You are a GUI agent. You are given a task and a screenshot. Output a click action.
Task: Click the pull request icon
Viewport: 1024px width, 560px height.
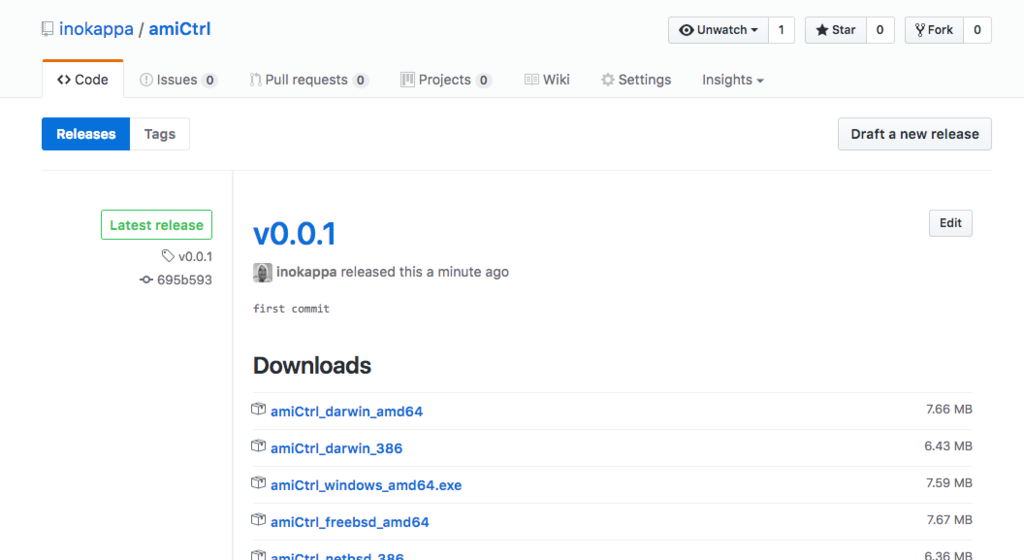(x=255, y=80)
